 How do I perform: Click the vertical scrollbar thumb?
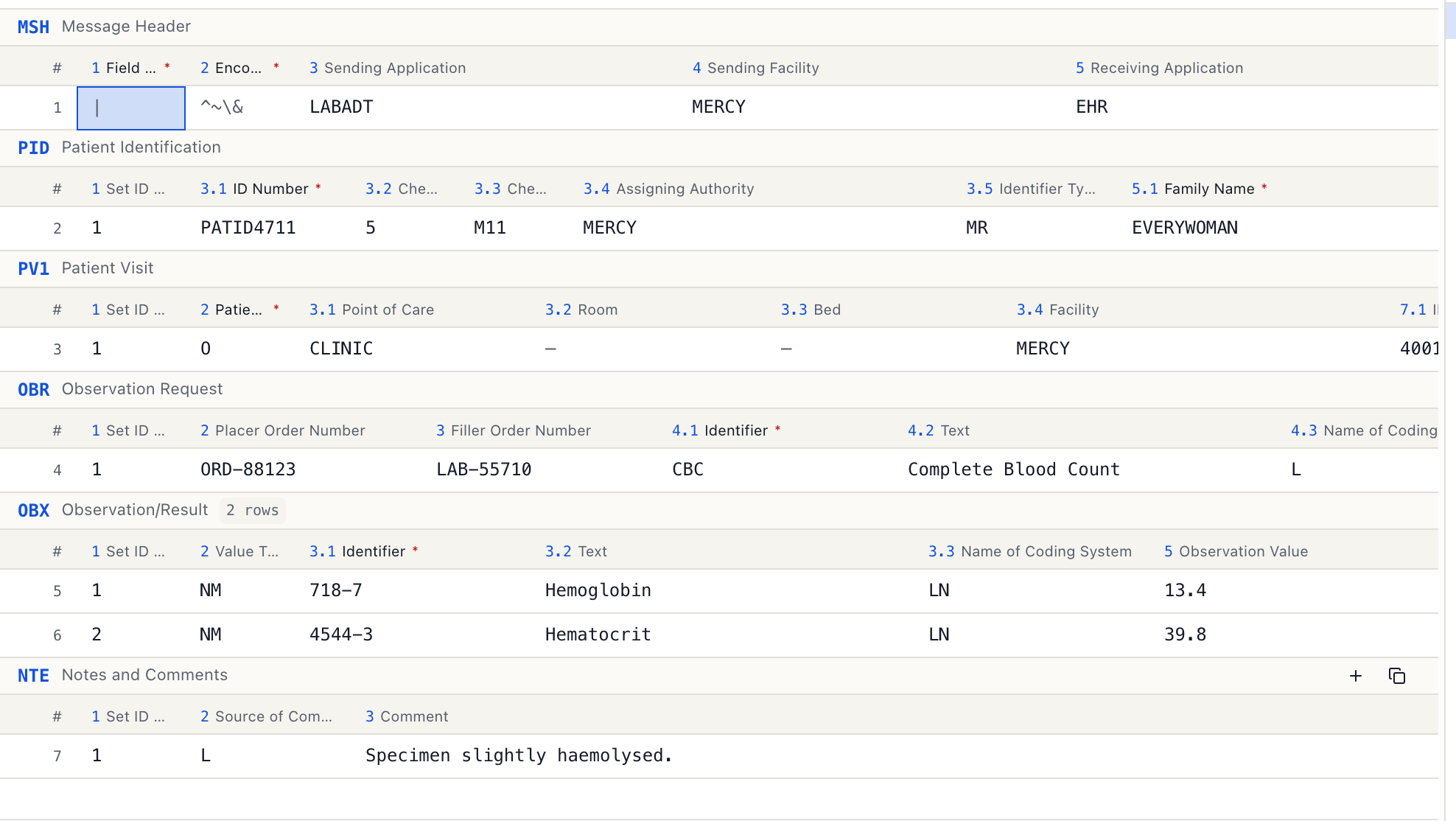tap(1450, 19)
